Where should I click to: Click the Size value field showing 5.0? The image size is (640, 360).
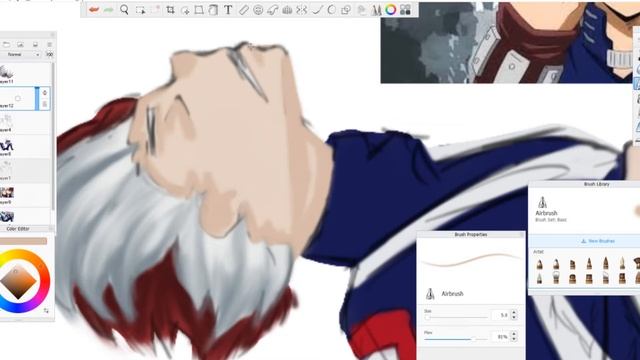click(501, 315)
